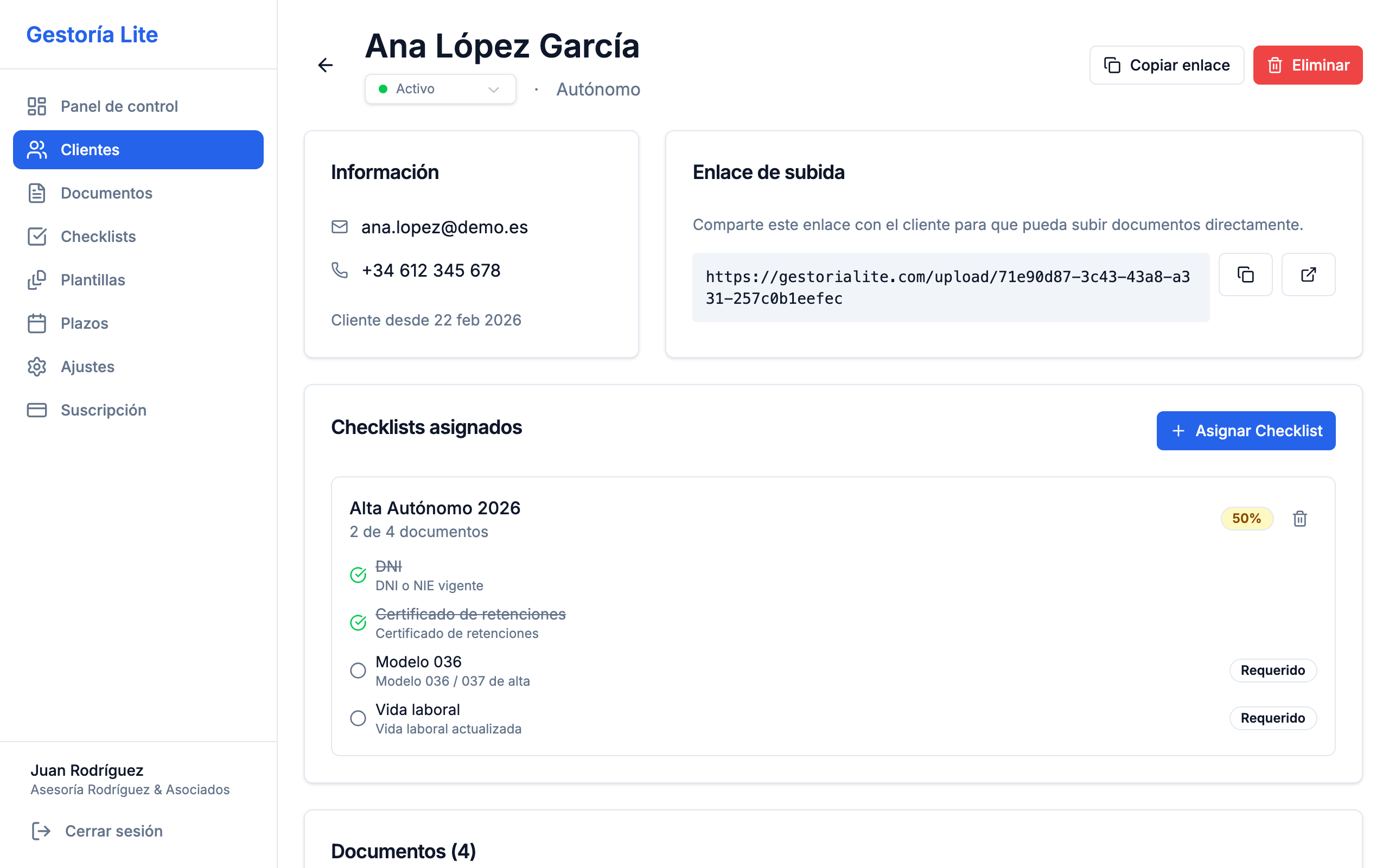
Task: Click the 50% progress badge
Action: point(1246,519)
